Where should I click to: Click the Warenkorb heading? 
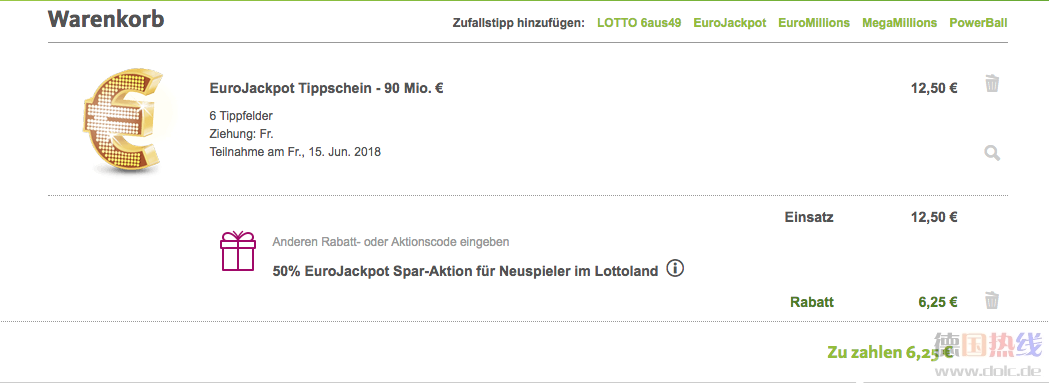(x=106, y=19)
